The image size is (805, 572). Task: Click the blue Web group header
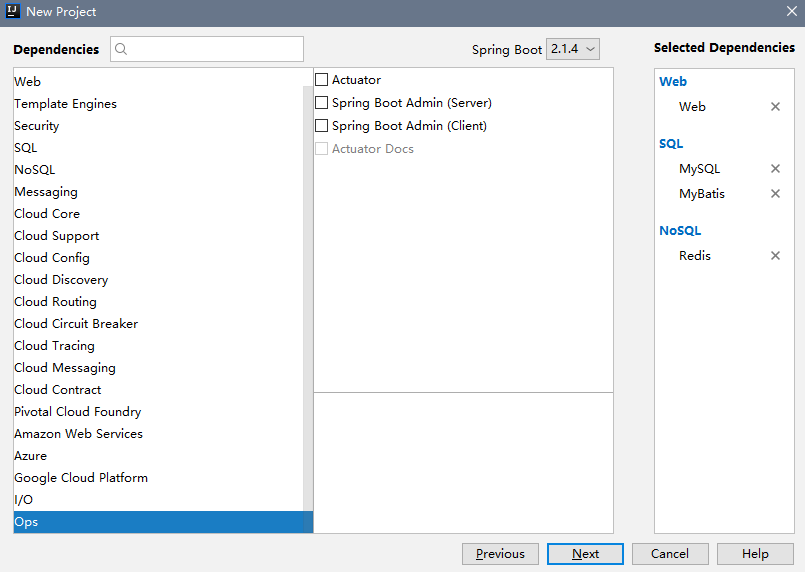pos(673,82)
